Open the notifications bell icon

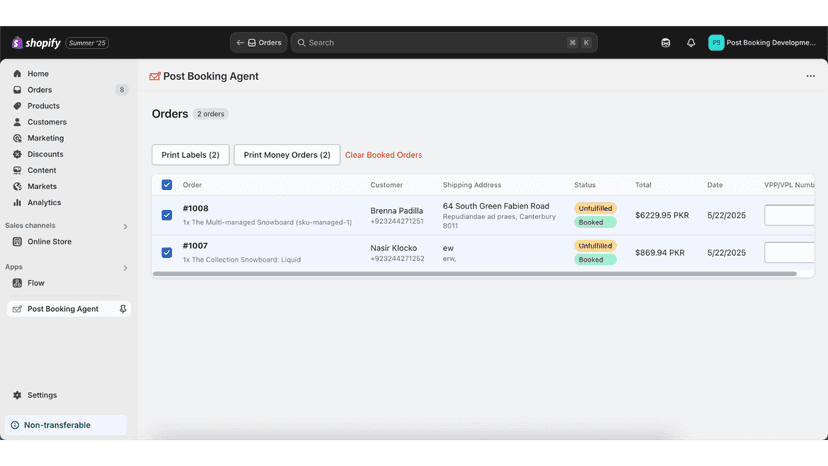691,43
